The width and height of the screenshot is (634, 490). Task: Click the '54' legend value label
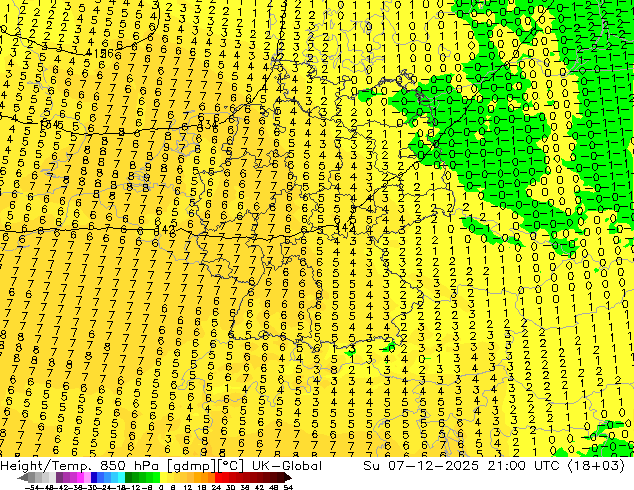tap(288, 487)
